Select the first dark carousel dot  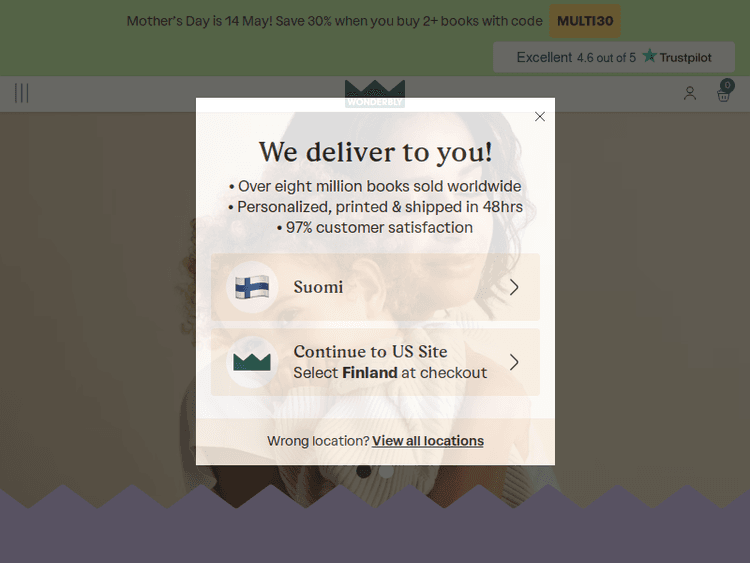(x=364, y=471)
